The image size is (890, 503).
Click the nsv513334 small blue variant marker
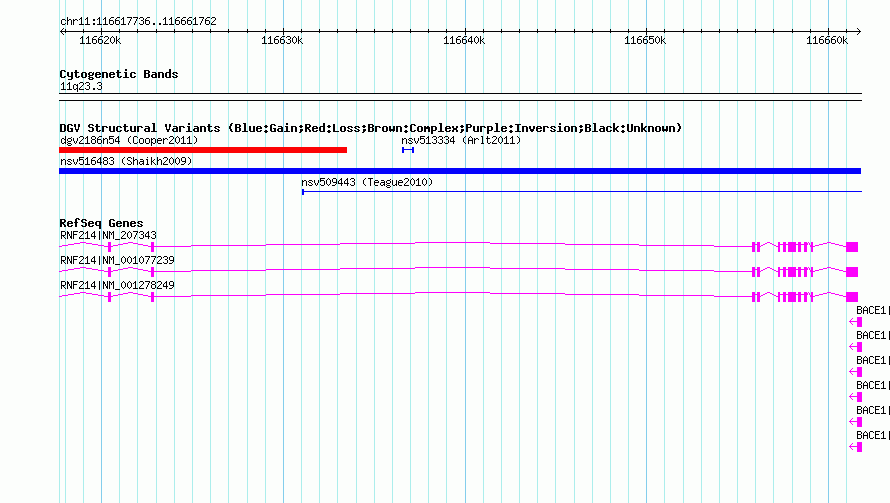pos(408,150)
